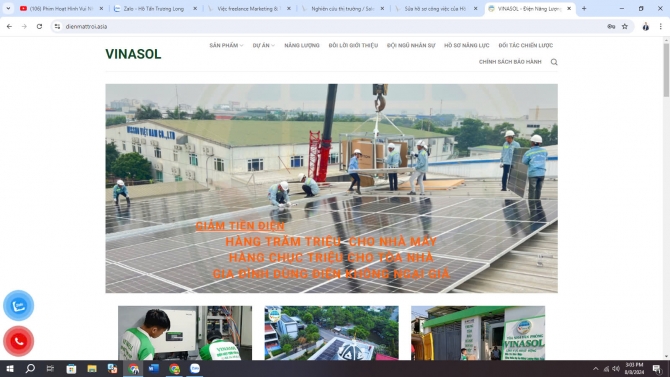Image resolution: width=670 pixels, height=377 pixels.
Task: Bookmark this page with the star icon
Action: pos(625,27)
